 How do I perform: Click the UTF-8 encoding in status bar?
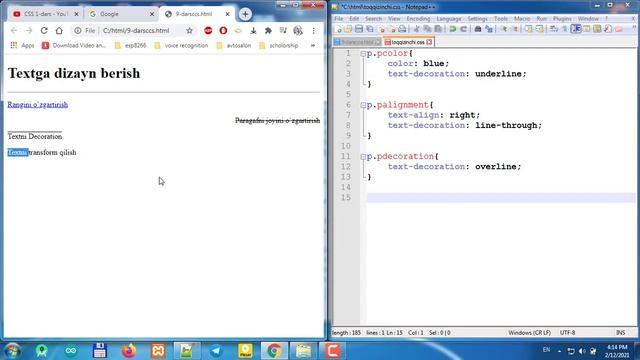(567, 333)
